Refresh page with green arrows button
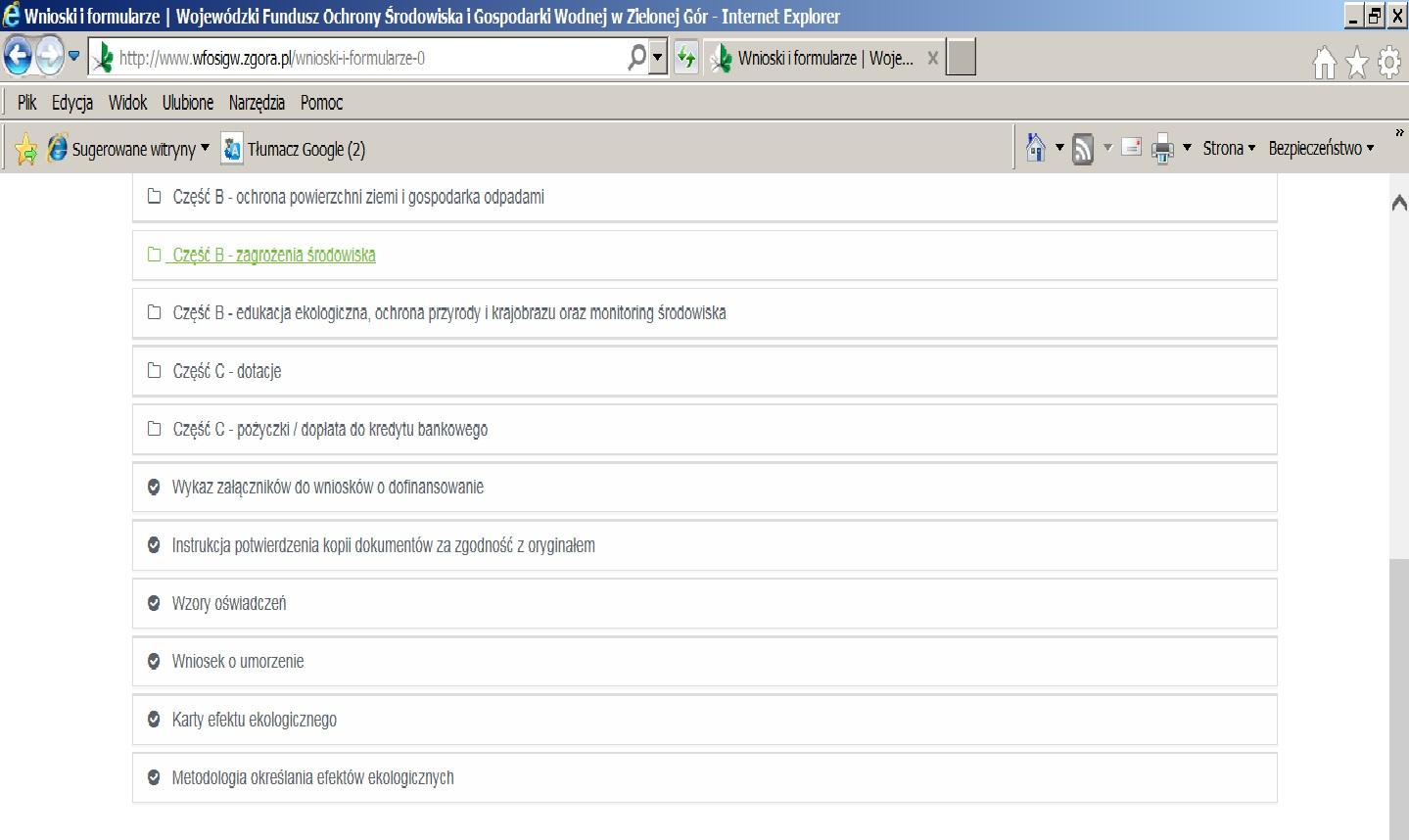 685,58
